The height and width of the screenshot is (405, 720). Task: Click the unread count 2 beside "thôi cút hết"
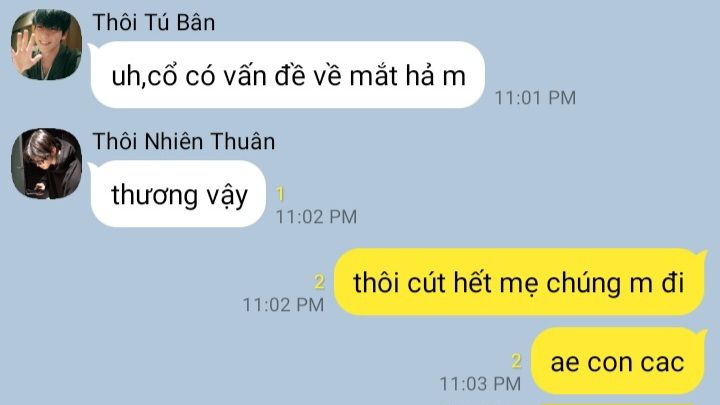click(x=320, y=281)
